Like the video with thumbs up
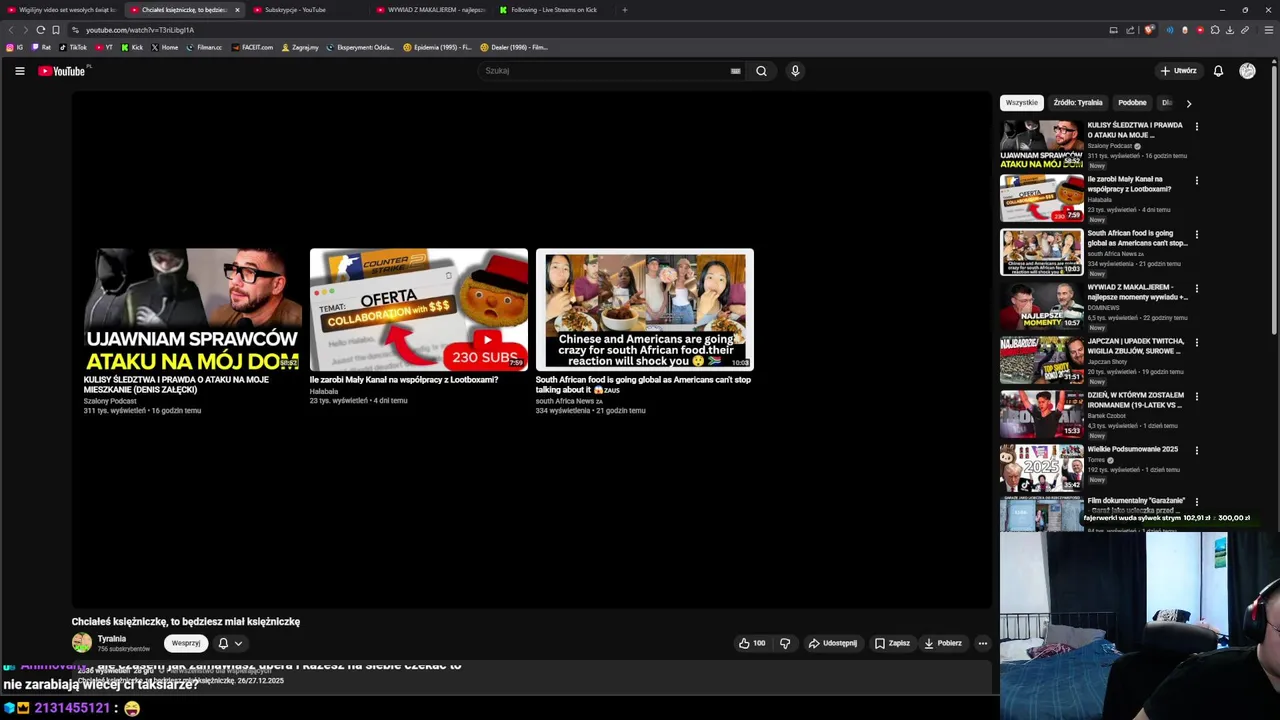 pyautogui.click(x=752, y=643)
